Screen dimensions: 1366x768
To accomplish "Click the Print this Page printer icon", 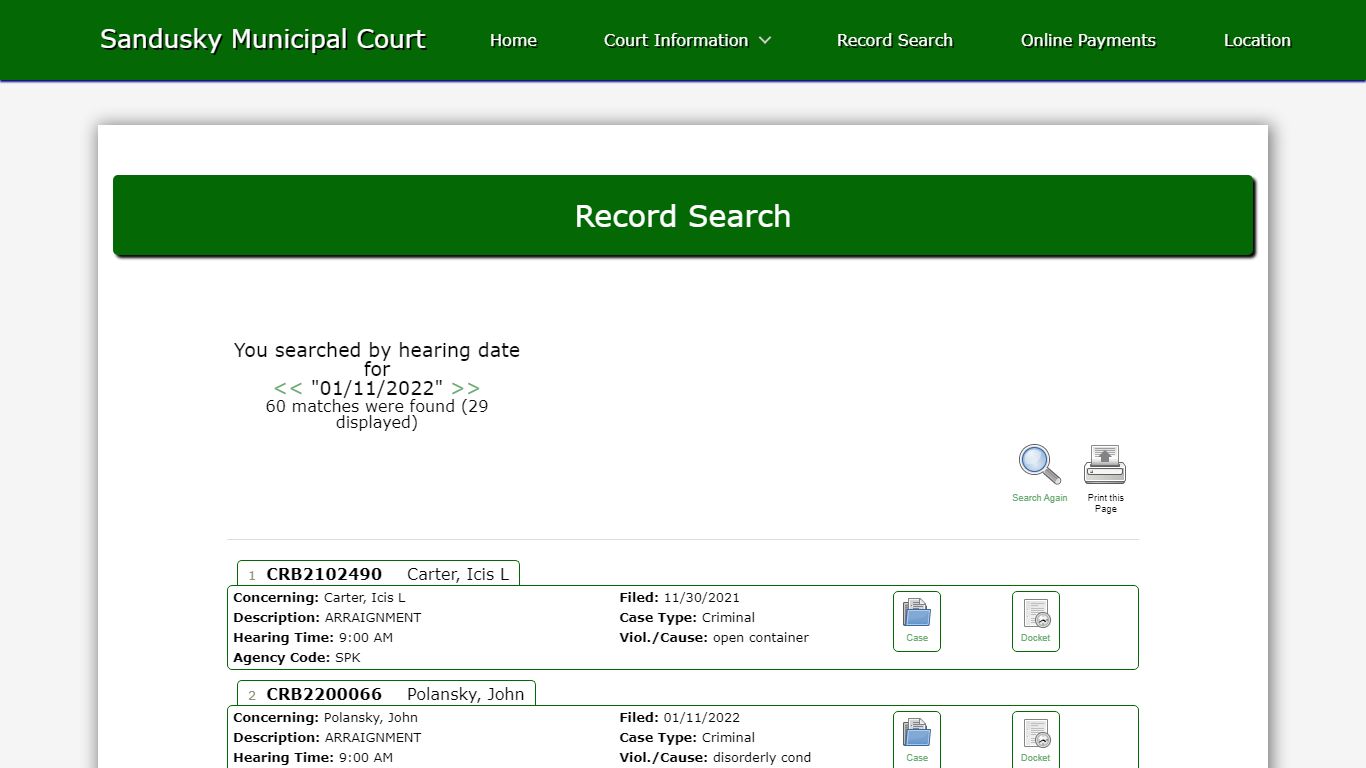I will [1105, 465].
